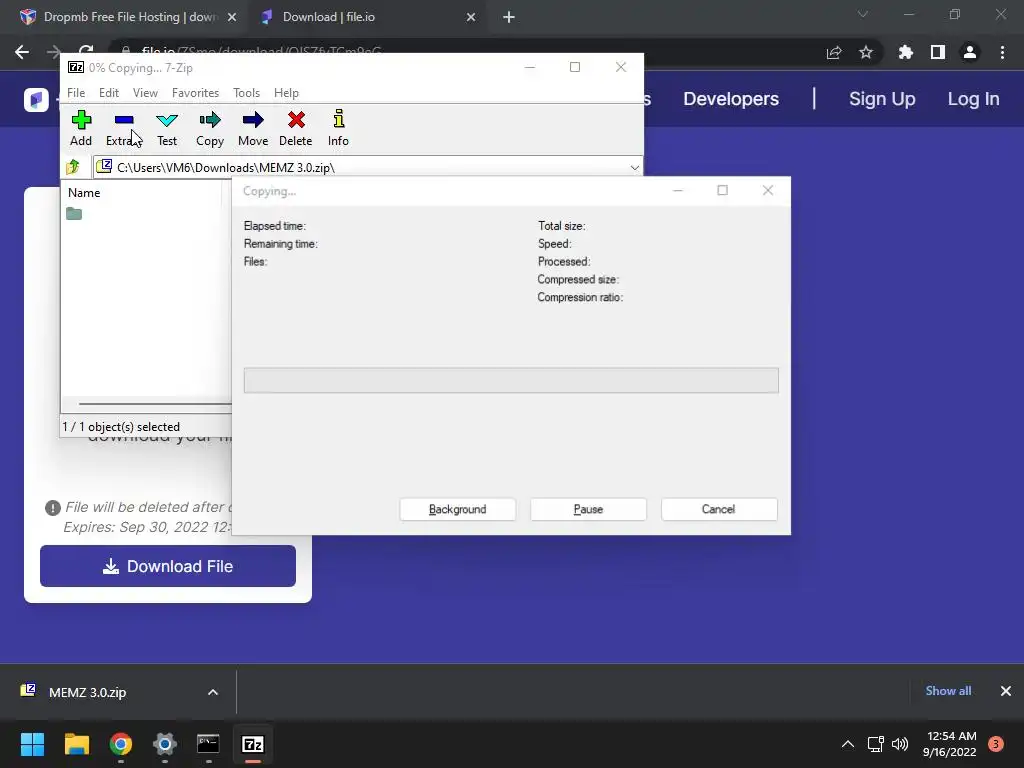The height and width of the screenshot is (768, 1024).
Task: Select the folder entry in 7-Zip file list
Action: click(74, 214)
